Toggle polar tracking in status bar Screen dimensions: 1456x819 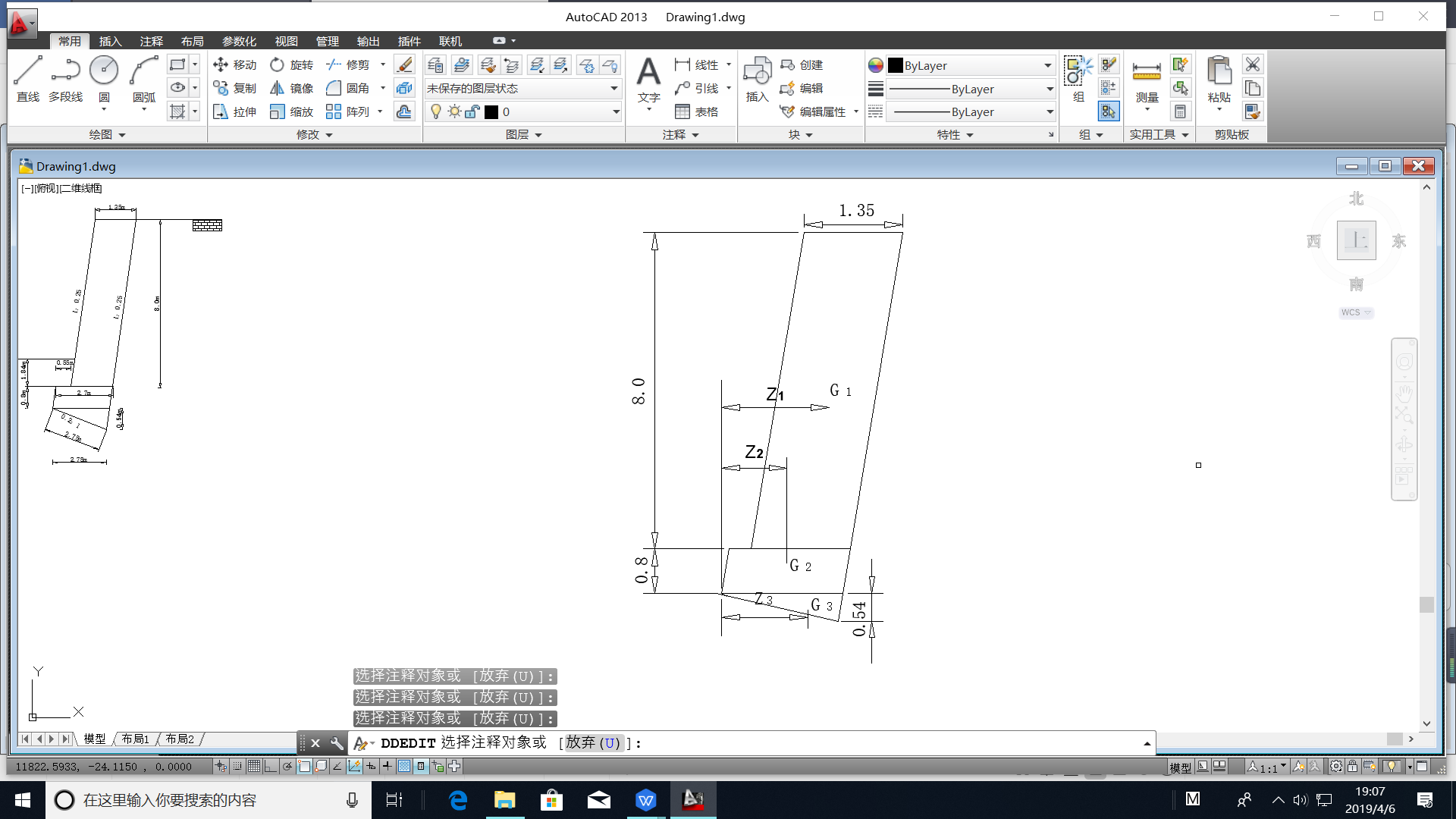[287, 767]
